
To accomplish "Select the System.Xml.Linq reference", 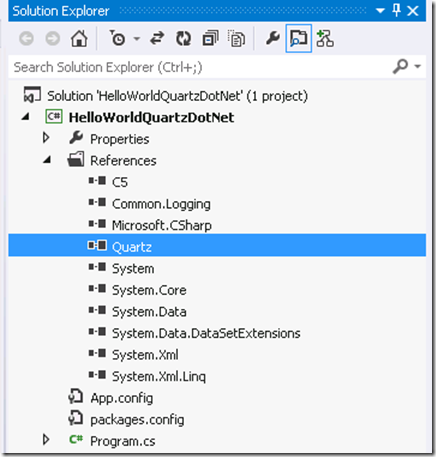I will pyautogui.click(x=159, y=377).
